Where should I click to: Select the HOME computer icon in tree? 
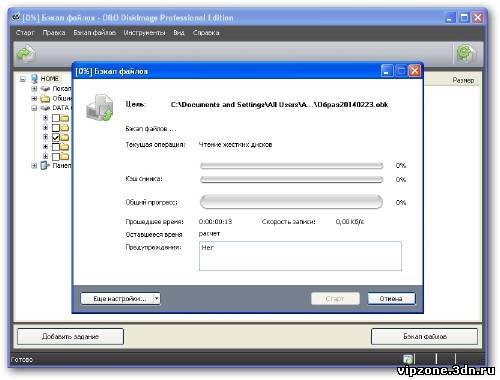click(34, 79)
